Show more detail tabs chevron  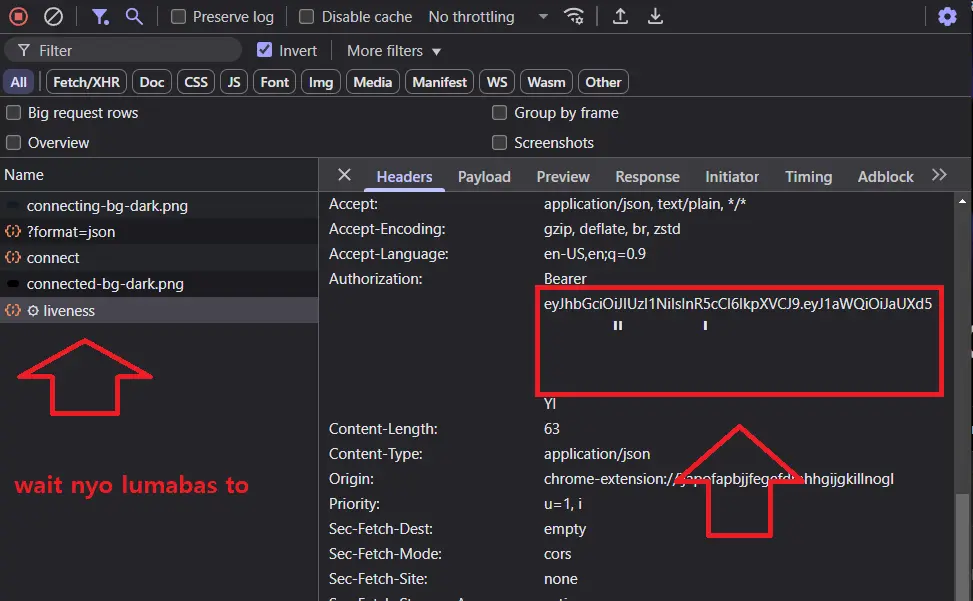tap(939, 175)
